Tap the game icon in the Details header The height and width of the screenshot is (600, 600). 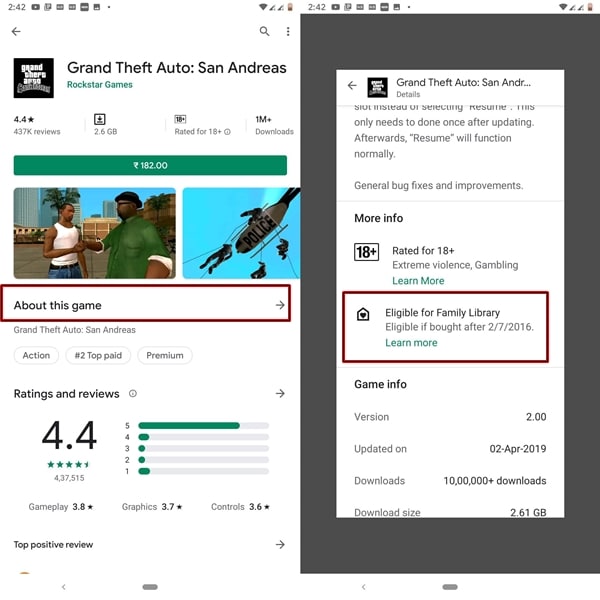point(377,87)
